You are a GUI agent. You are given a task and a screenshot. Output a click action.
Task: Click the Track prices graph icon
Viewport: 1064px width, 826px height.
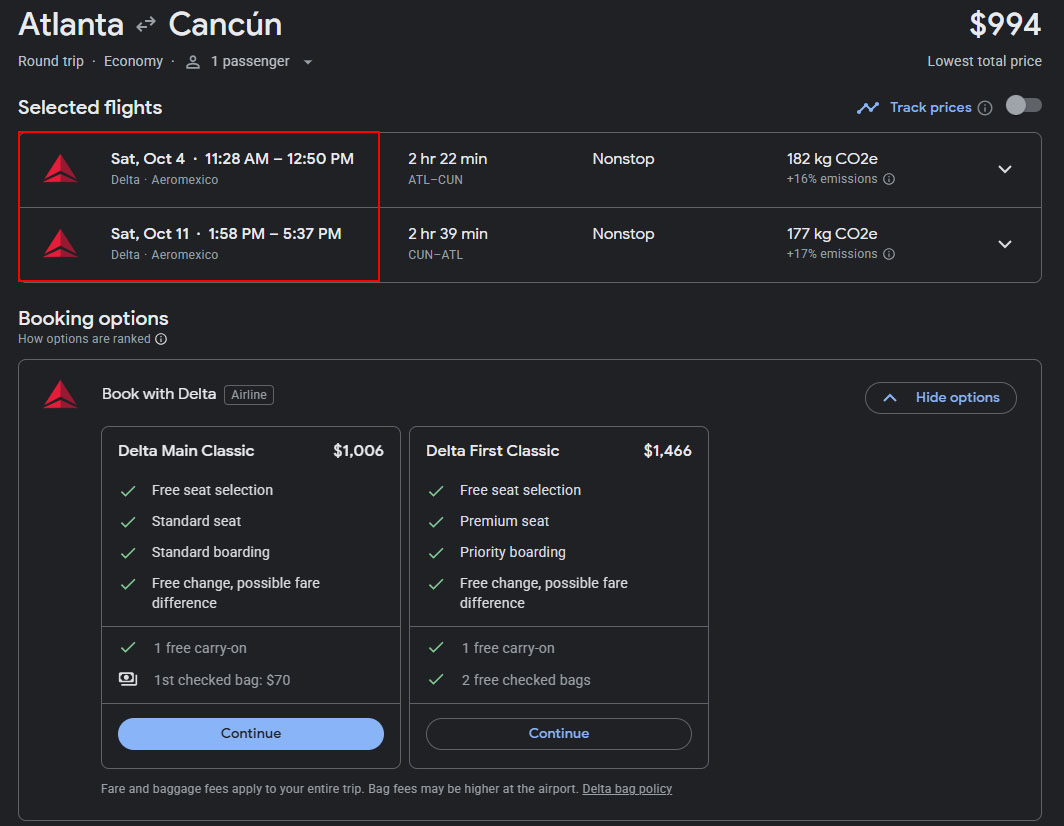click(867, 108)
